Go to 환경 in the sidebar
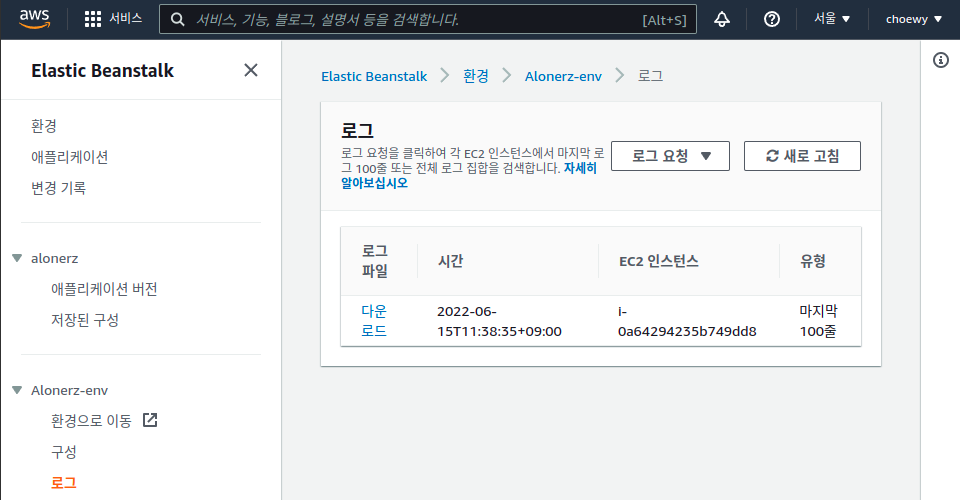 (x=44, y=126)
